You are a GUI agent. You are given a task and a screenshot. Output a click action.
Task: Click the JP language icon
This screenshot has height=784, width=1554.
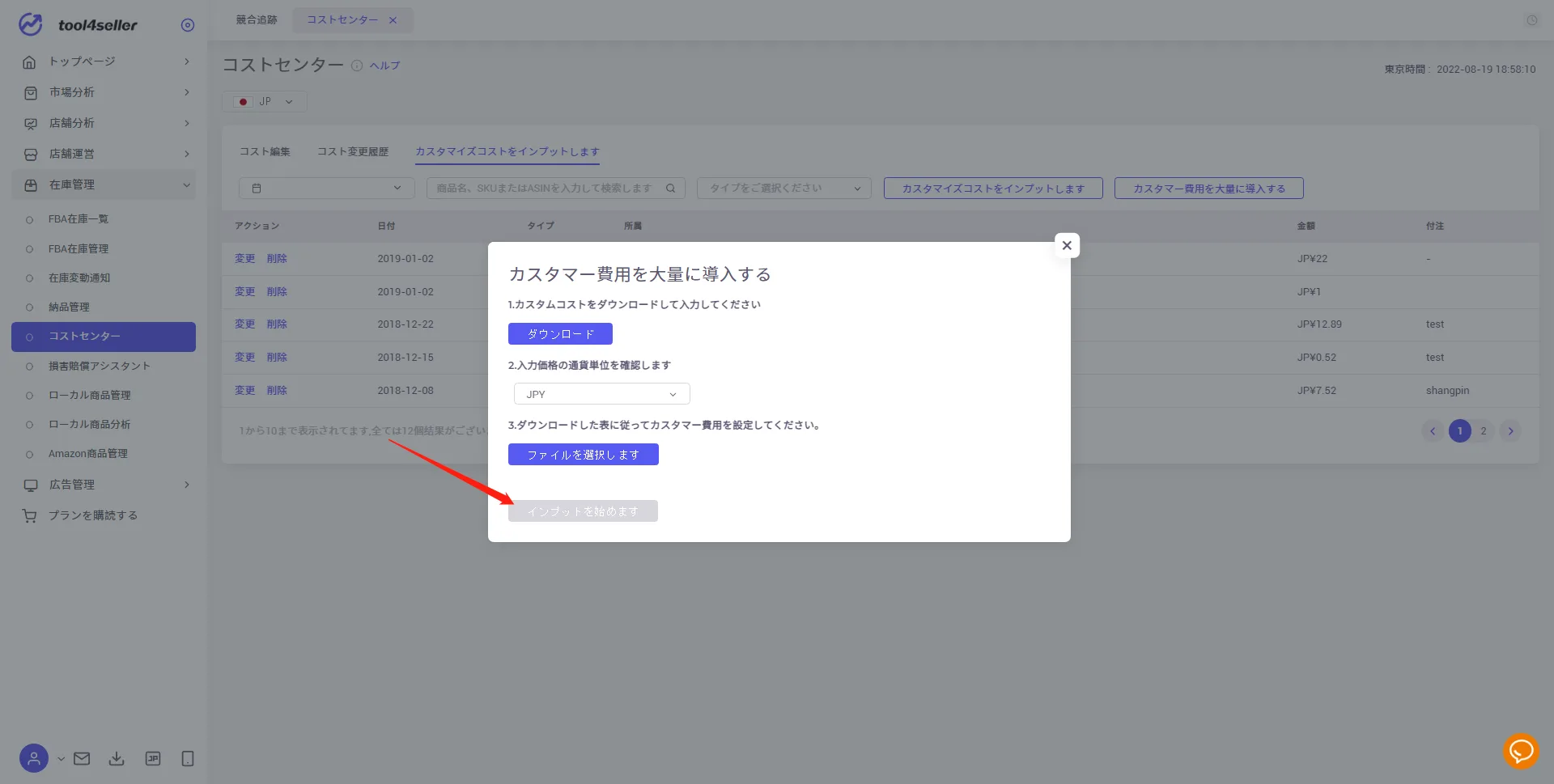click(x=153, y=758)
